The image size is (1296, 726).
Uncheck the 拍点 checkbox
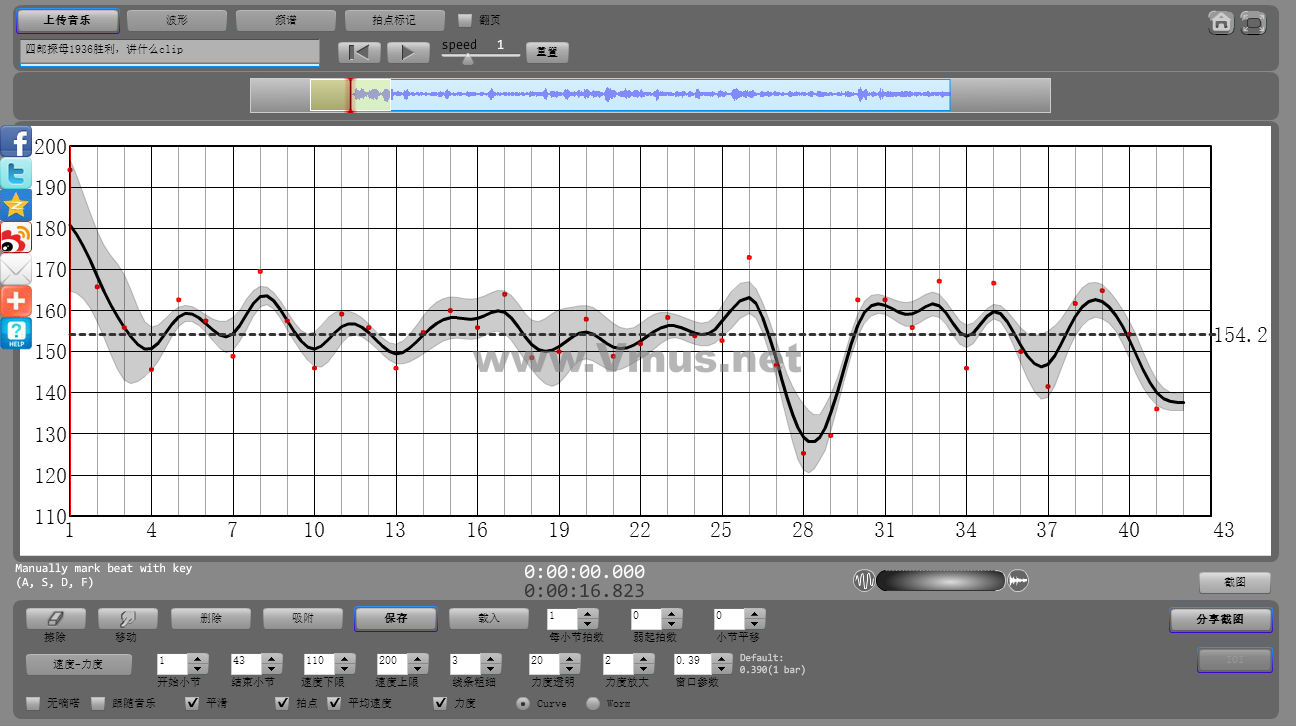[x=282, y=703]
